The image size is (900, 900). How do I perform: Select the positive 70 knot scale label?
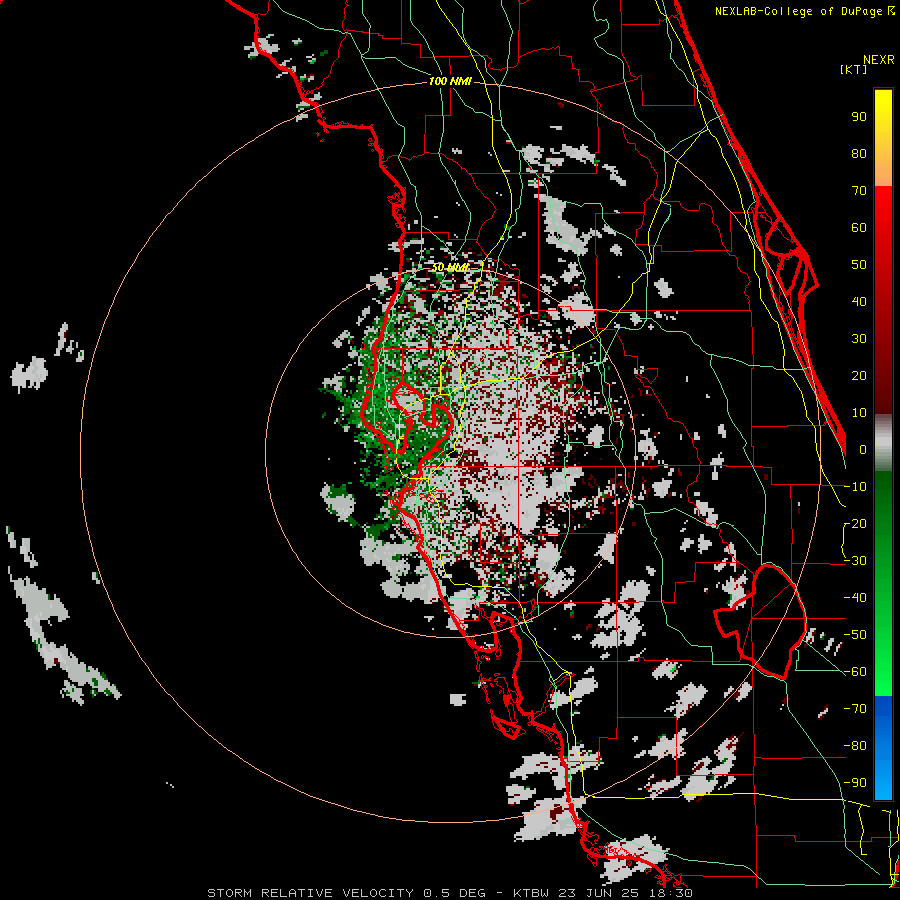click(x=859, y=191)
